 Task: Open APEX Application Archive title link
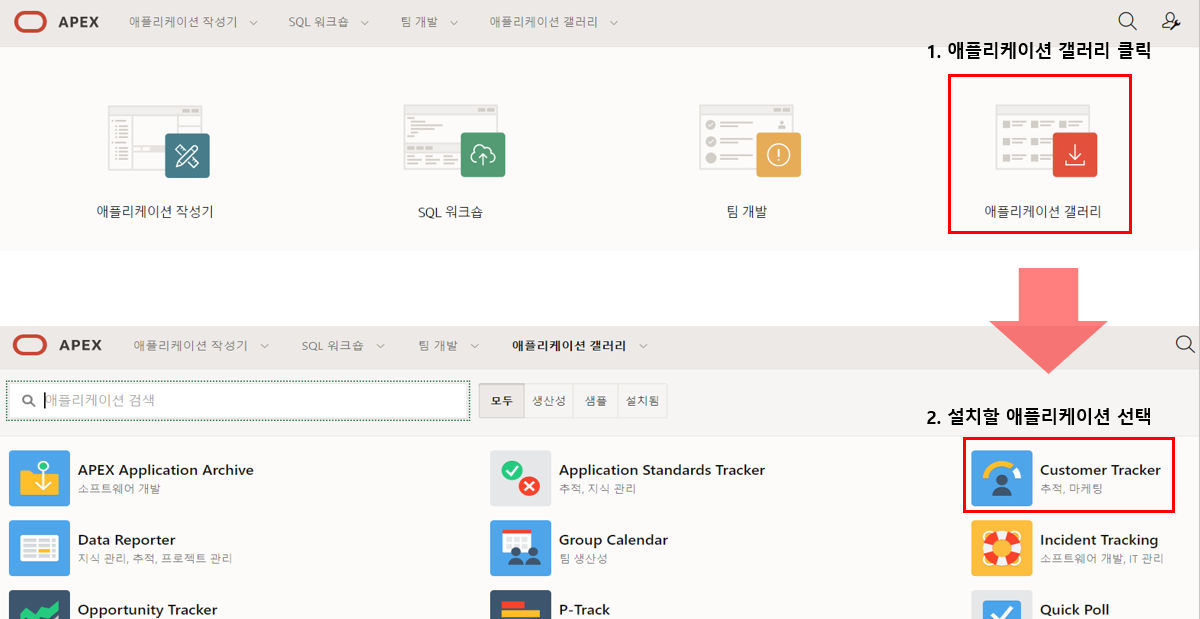pos(166,470)
